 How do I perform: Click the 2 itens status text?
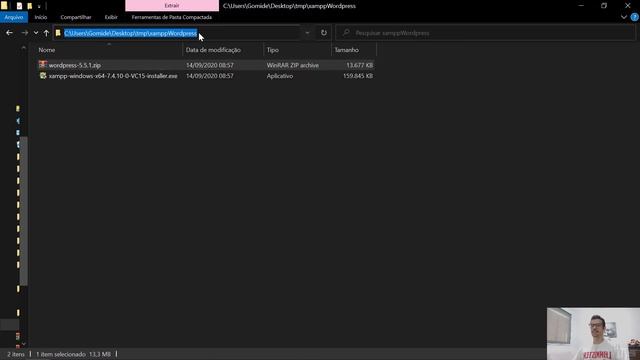(x=16, y=354)
